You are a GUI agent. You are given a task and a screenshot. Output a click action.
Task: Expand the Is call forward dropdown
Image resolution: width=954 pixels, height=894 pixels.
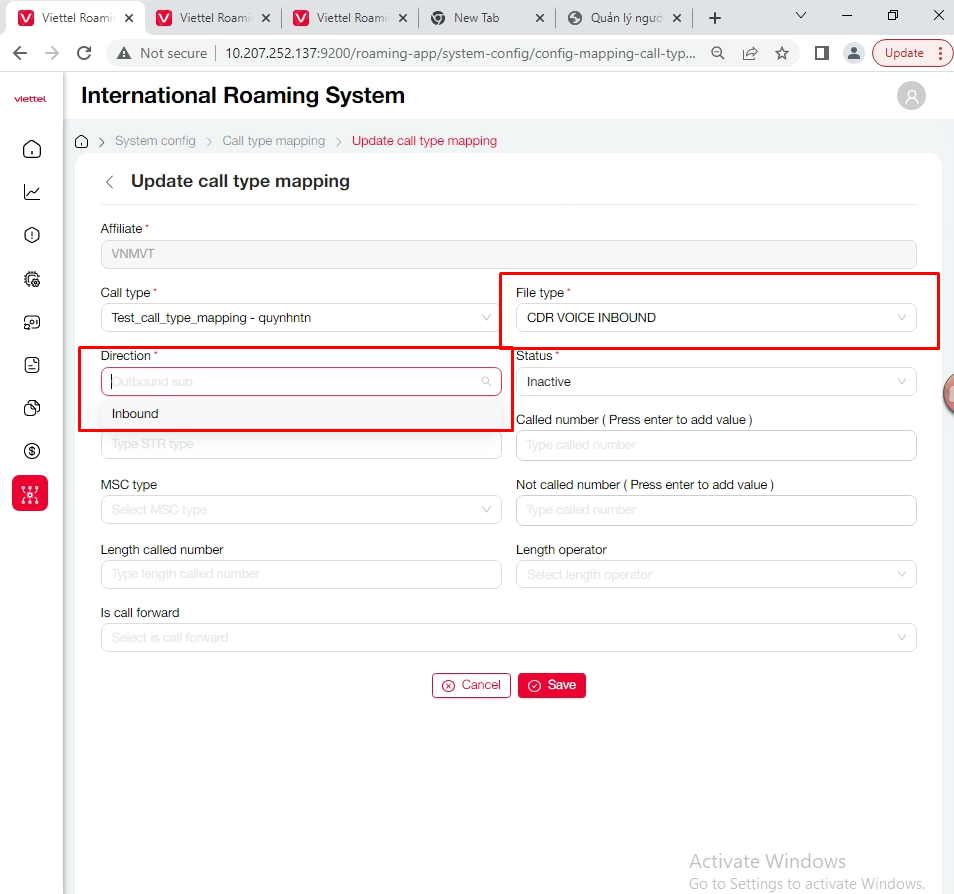[x=508, y=638]
